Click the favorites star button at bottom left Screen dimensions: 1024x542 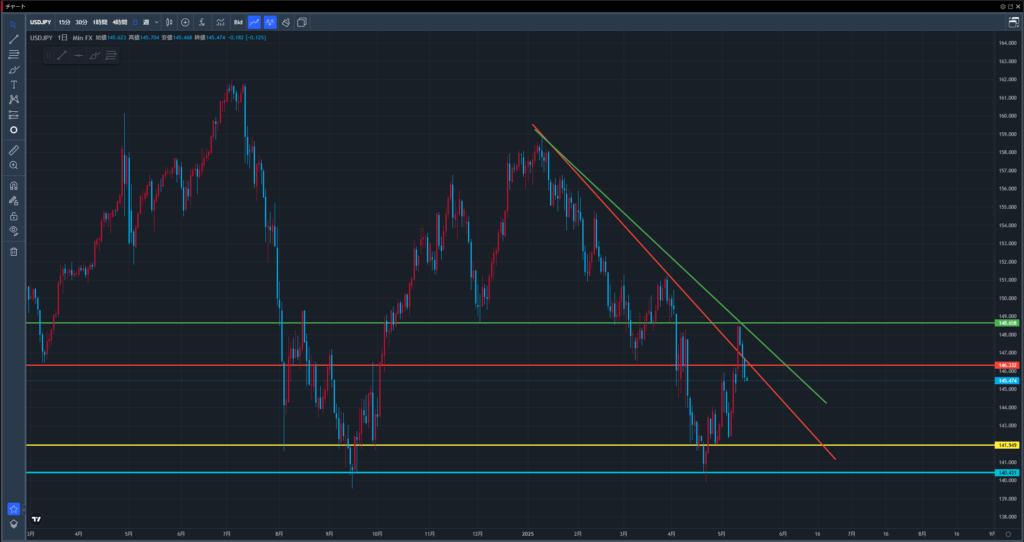[x=13, y=509]
